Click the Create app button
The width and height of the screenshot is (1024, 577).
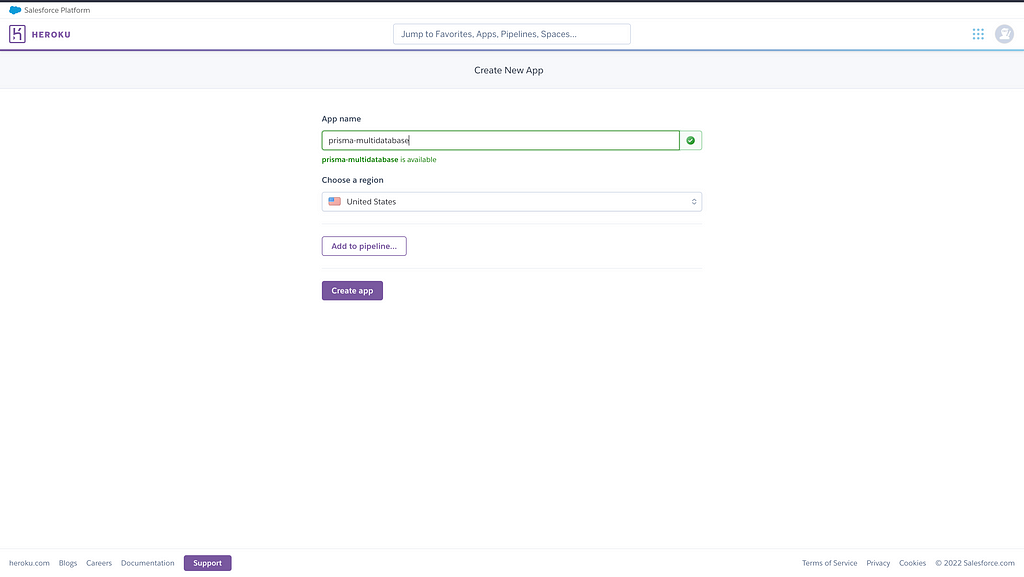click(x=352, y=290)
